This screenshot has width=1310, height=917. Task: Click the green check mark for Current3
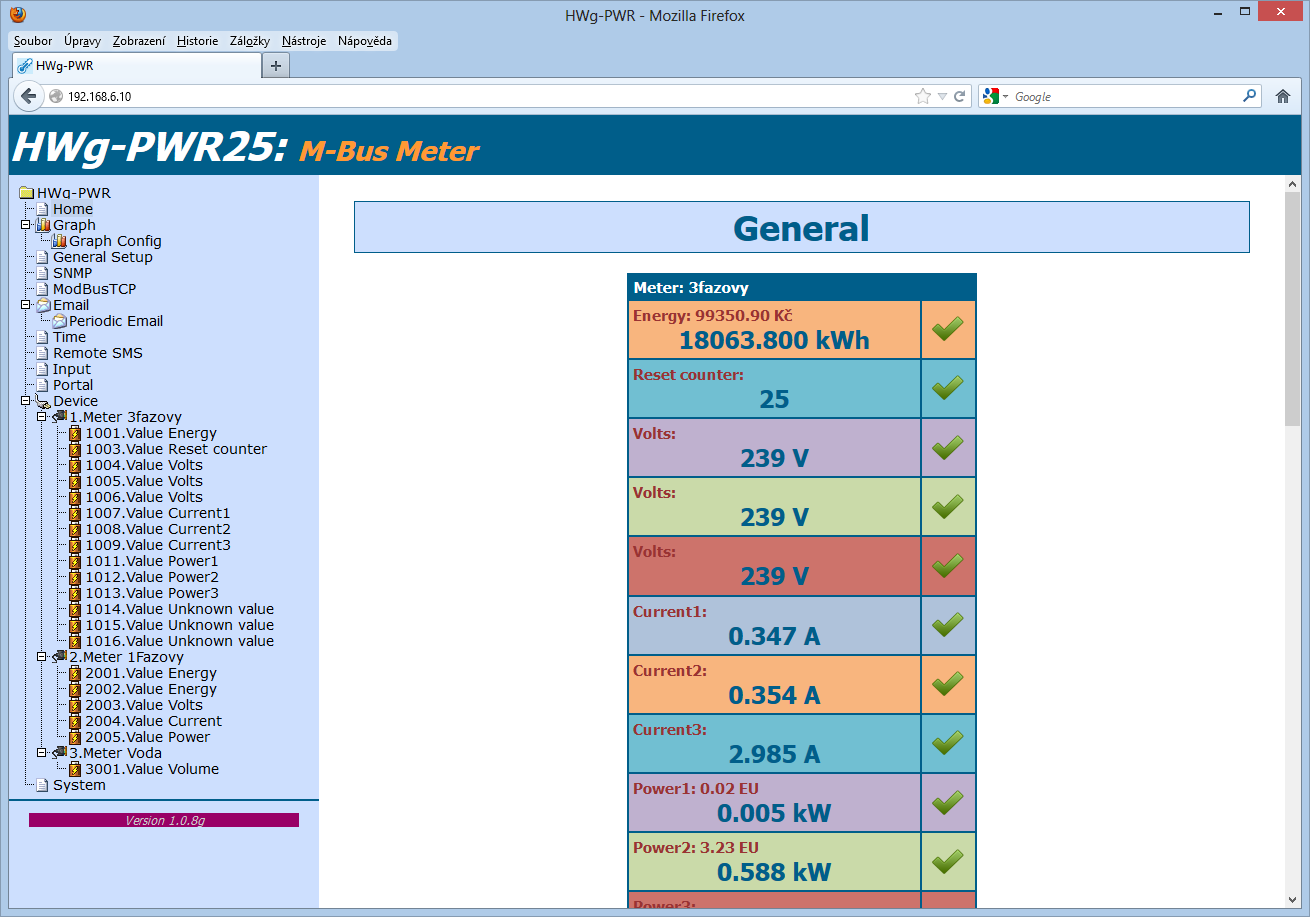(947, 743)
